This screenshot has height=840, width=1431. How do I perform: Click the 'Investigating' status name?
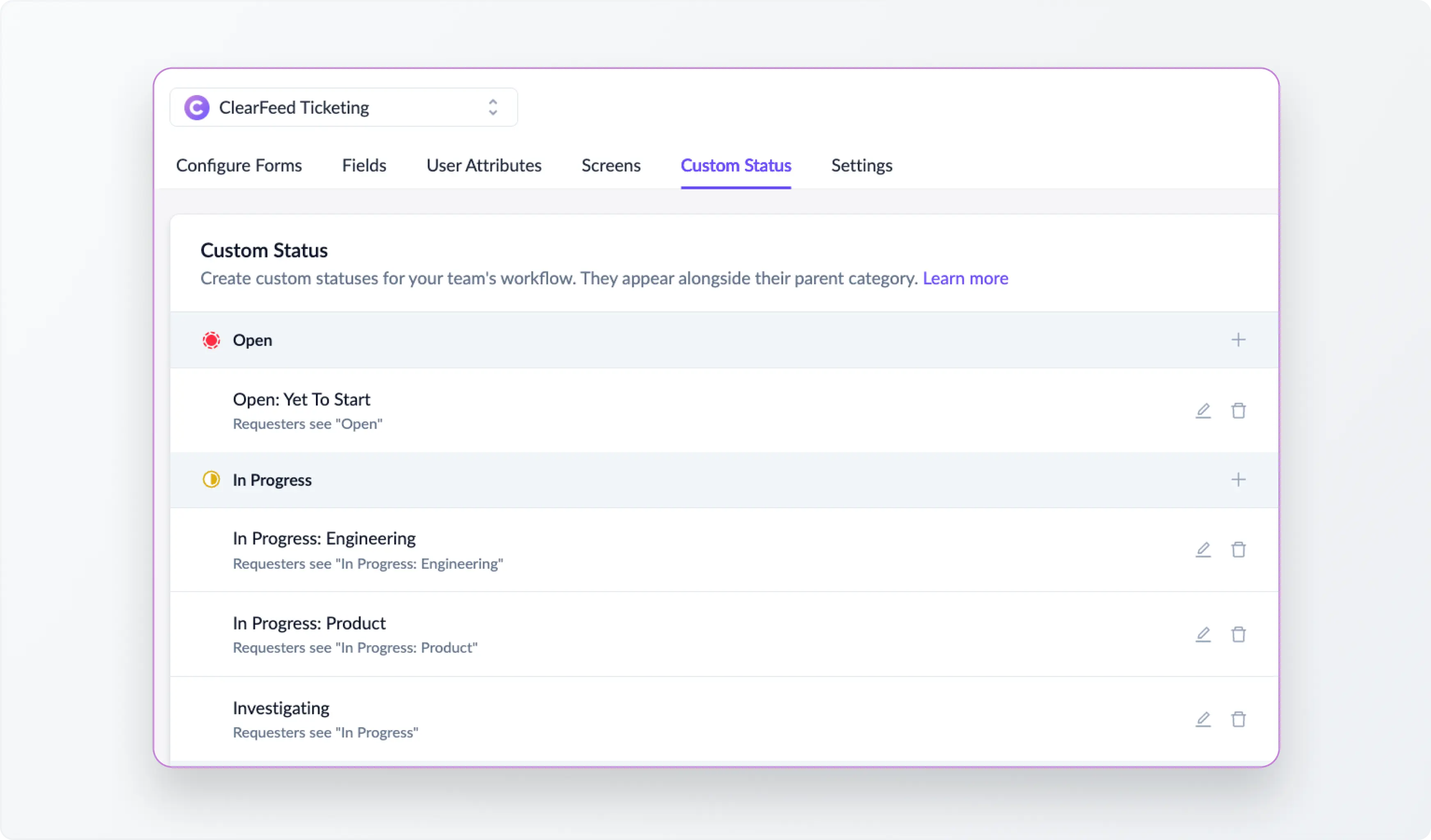point(281,708)
